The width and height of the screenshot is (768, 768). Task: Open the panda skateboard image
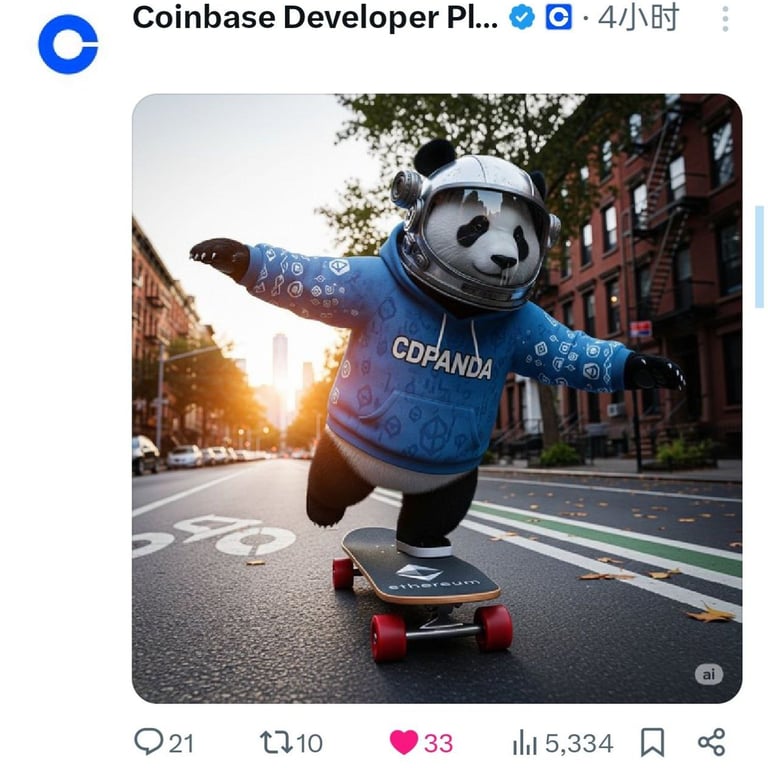click(x=437, y=398)
